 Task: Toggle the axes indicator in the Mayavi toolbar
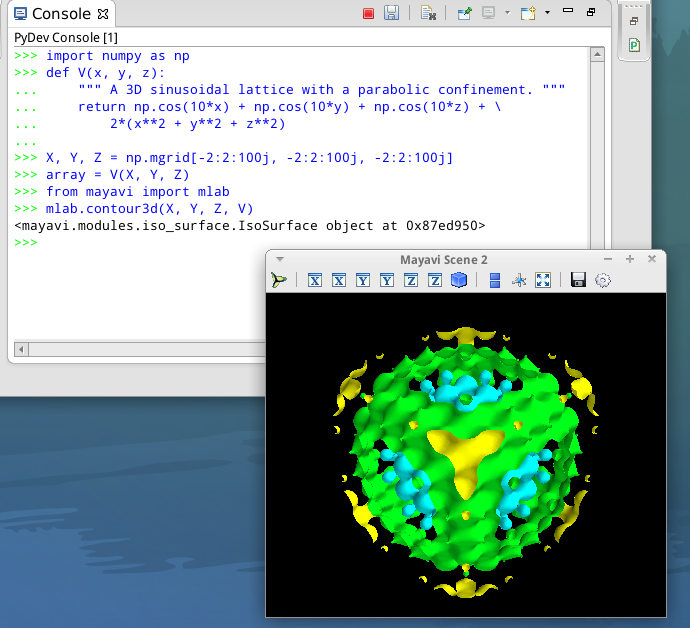click(x=519, y=280)
